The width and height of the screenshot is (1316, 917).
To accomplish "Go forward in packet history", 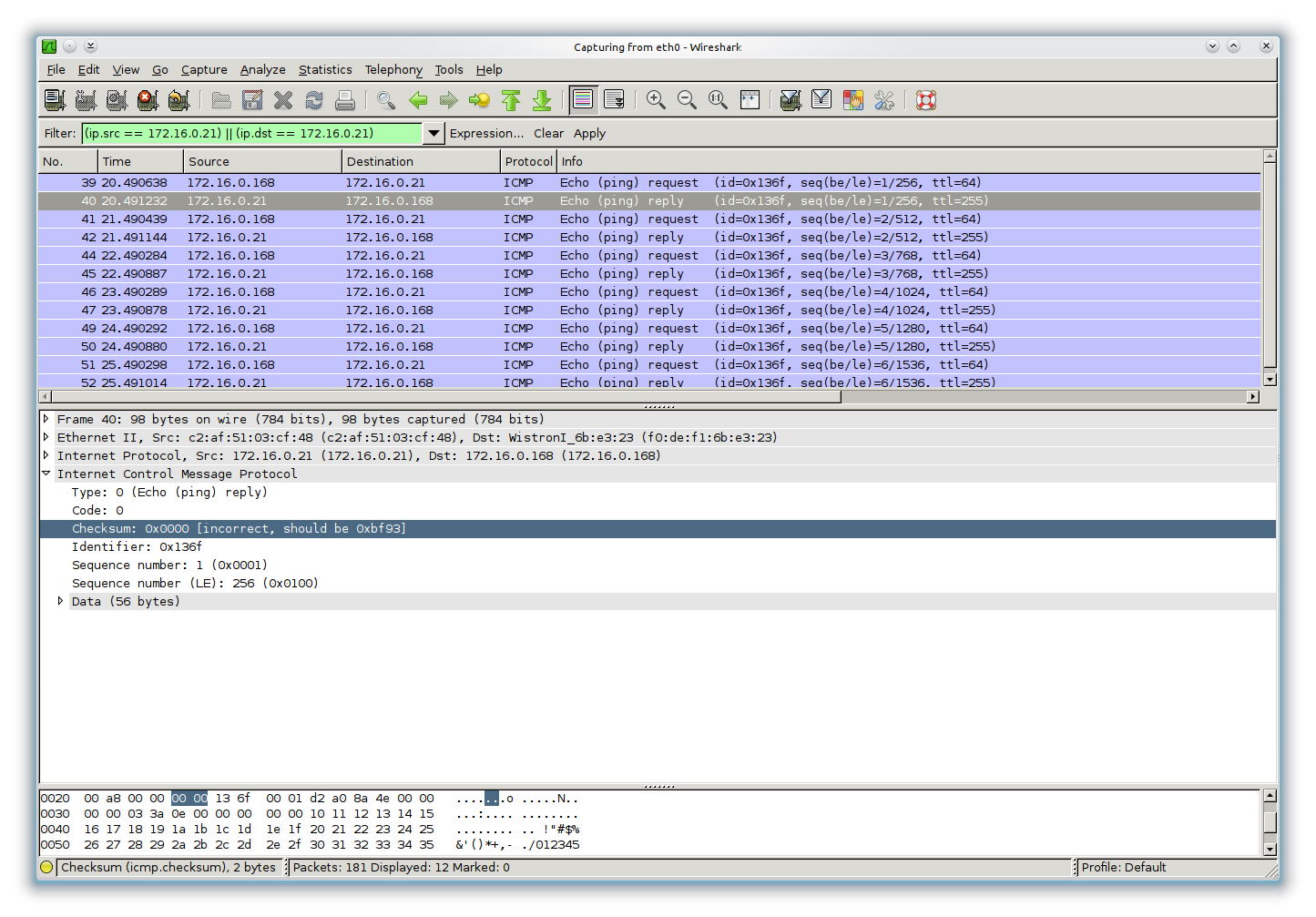I will pyautogui.click(x=448, y=100).
